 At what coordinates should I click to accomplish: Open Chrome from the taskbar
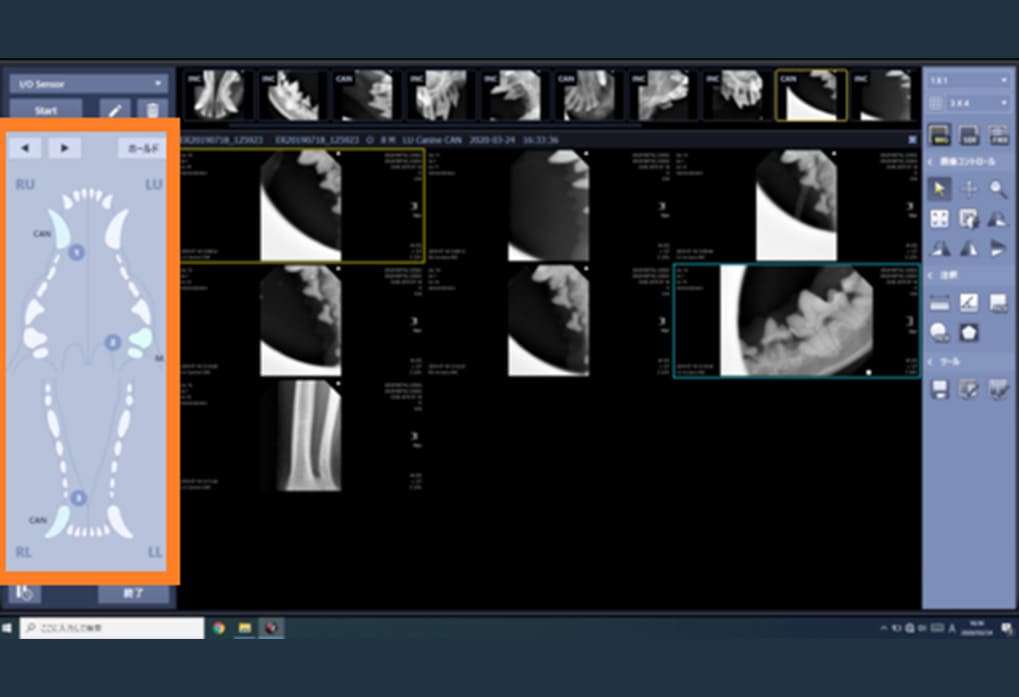(x=219, y=628)
